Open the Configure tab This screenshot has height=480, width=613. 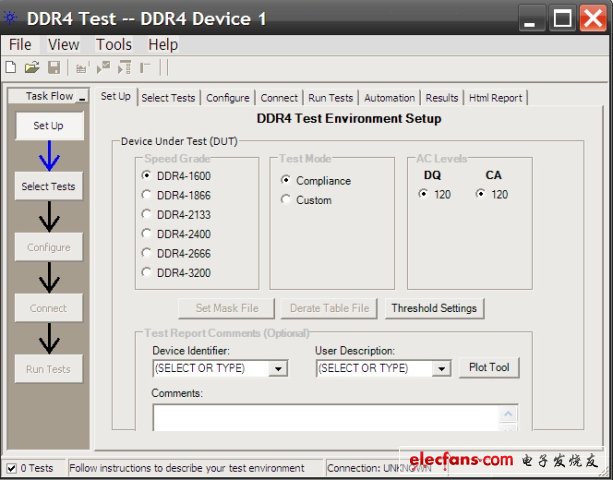(x=227, y=98)
